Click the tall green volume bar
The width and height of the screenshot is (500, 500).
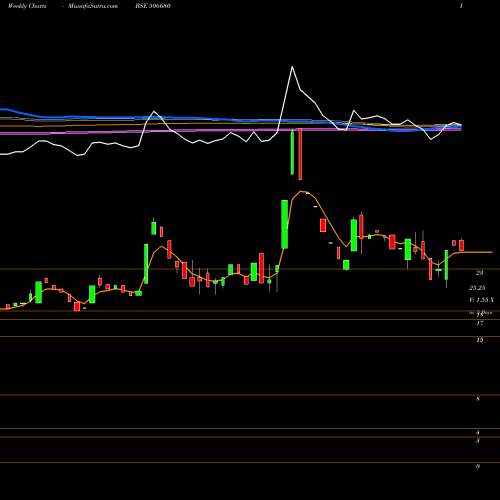click(x=292, y=153)
